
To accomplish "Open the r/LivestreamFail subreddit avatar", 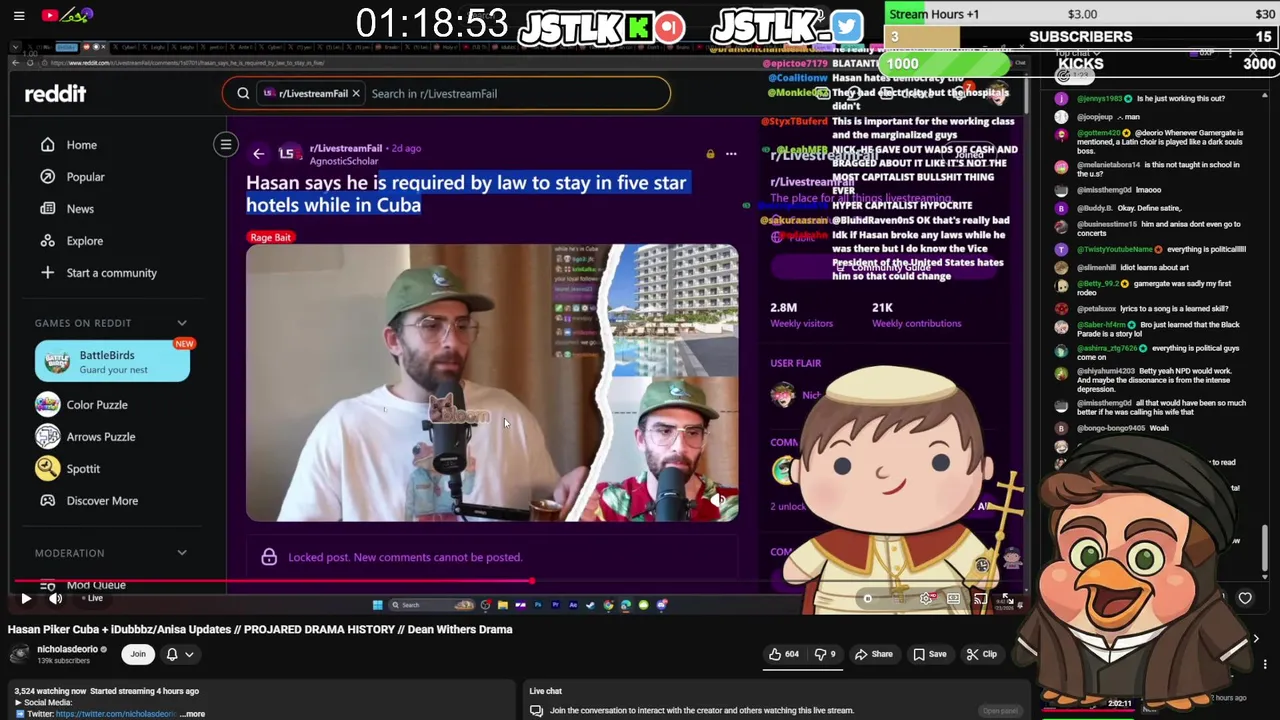I will pos(288,154).
